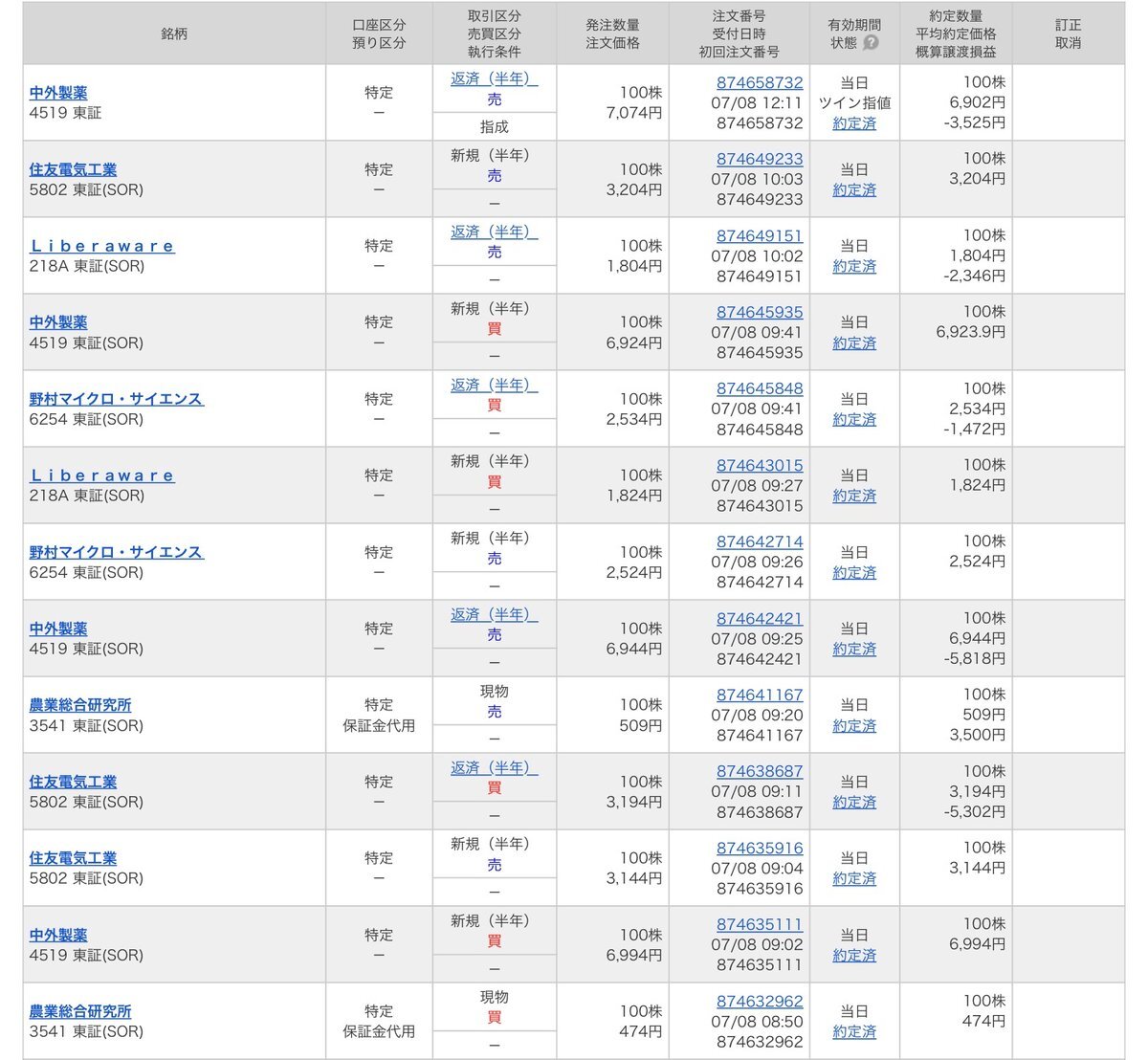Open order number 874658732 link
This screenshot has height=1060, width=1148.
tap(760, 83)
